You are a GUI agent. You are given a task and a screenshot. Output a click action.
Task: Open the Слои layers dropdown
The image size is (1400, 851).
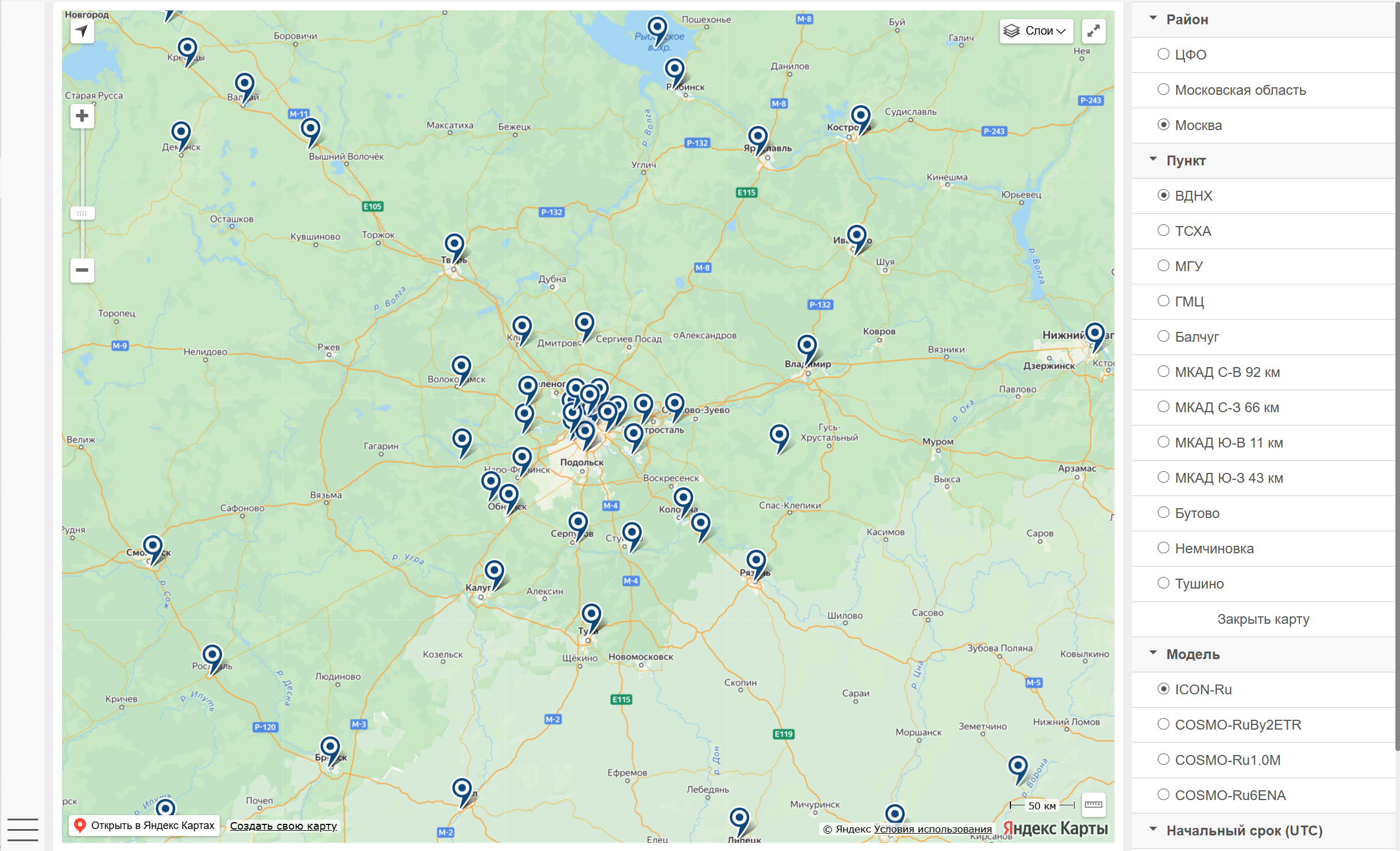pyautogui.click(x=1036, y=31)
